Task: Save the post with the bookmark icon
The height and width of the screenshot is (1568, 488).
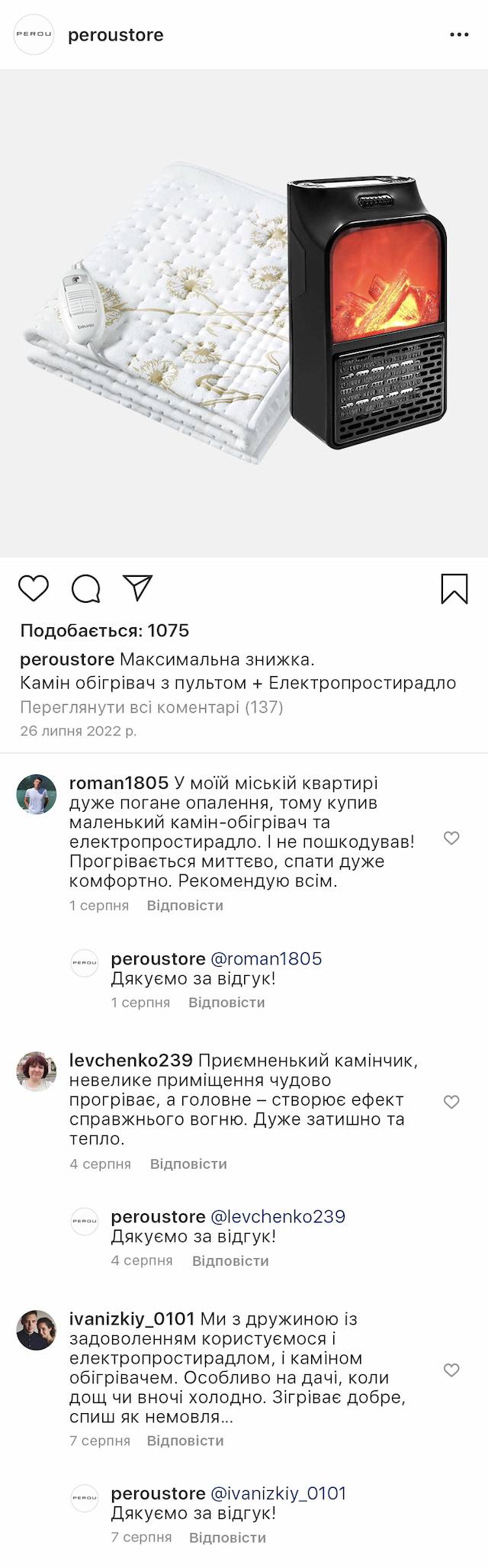Action: click(454, 588)
